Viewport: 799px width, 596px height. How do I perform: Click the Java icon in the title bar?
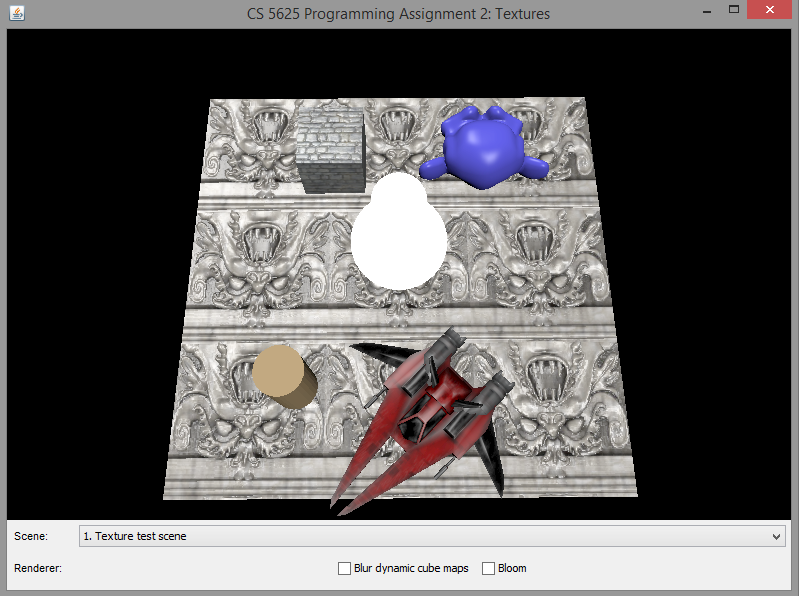click(x=16, y=14)
